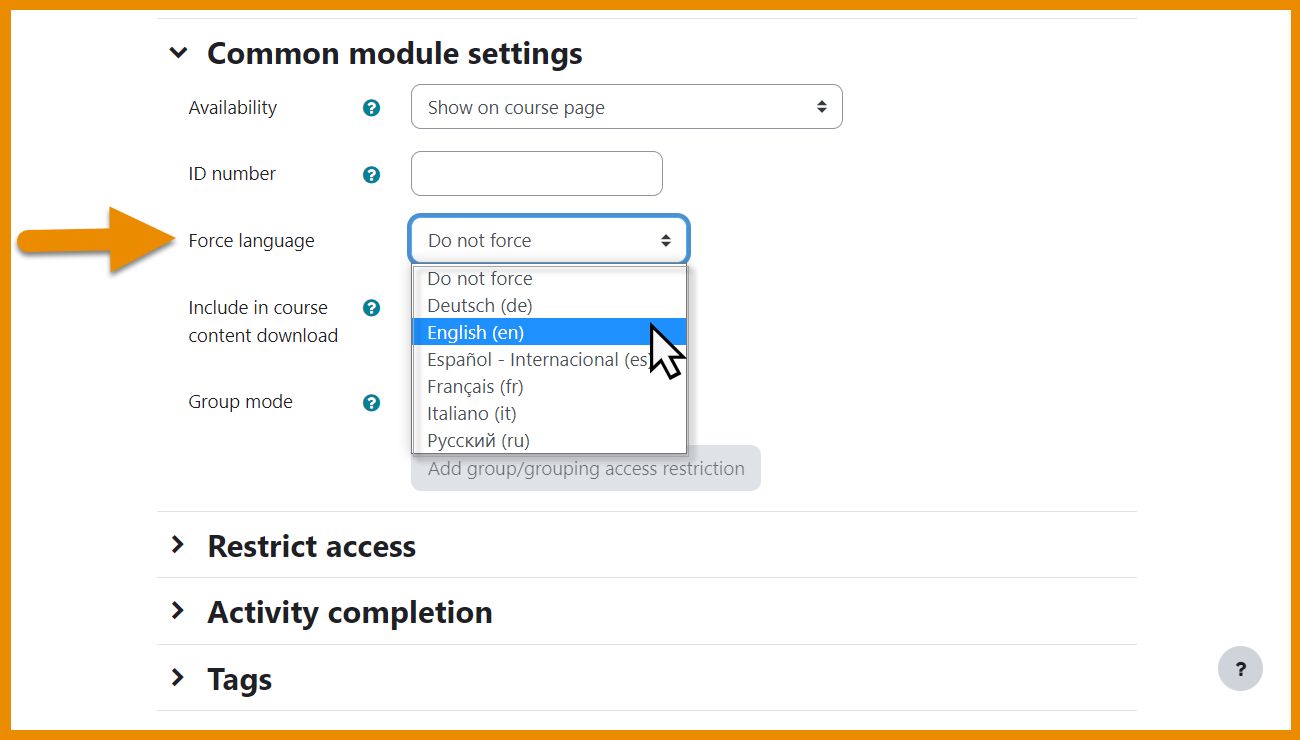Image resolution: width=1300 pixels, height=740 pixels.
Task: Select the Do not force option
Action: pos(480,279)
